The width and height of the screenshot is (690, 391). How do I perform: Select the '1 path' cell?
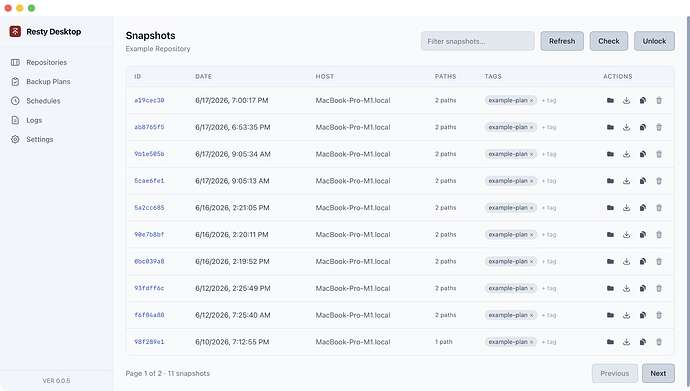click(444, 342)
